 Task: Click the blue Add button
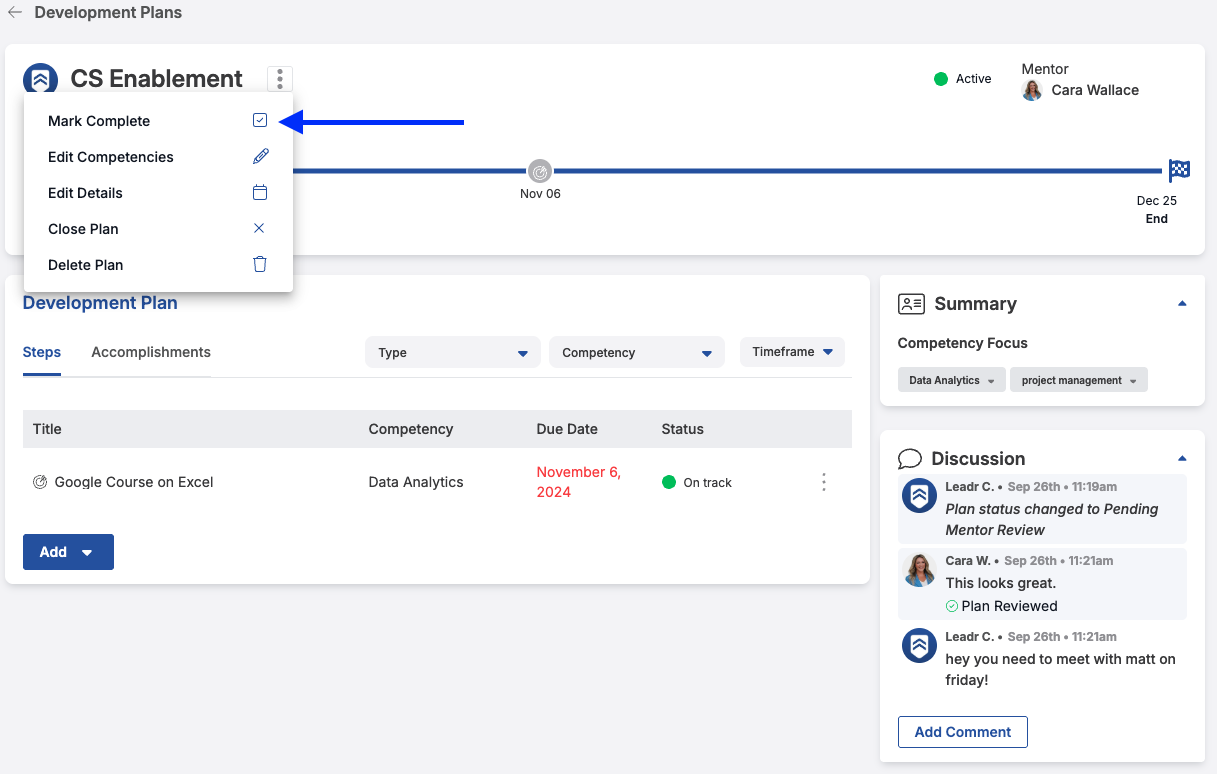click(x=68, y=552)
